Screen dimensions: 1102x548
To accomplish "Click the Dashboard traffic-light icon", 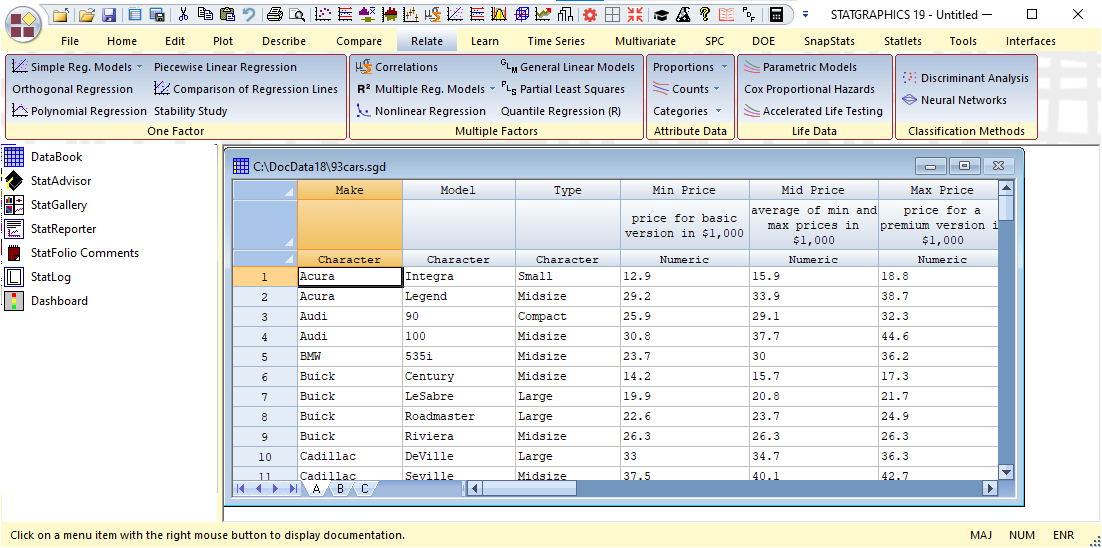I will tap(14, 301).
